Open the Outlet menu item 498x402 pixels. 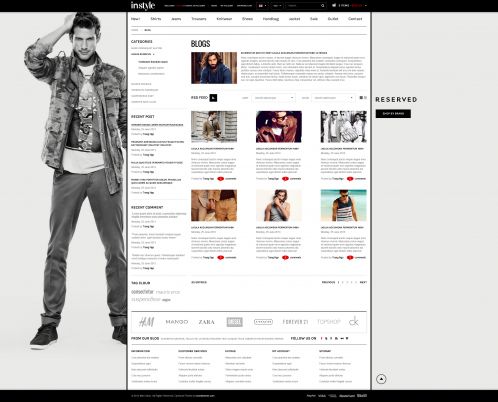coord(333,19)
